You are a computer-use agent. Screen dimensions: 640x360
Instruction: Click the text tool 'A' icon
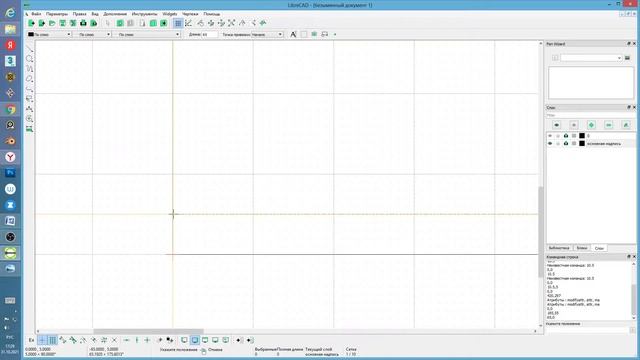tap(293, 34)
